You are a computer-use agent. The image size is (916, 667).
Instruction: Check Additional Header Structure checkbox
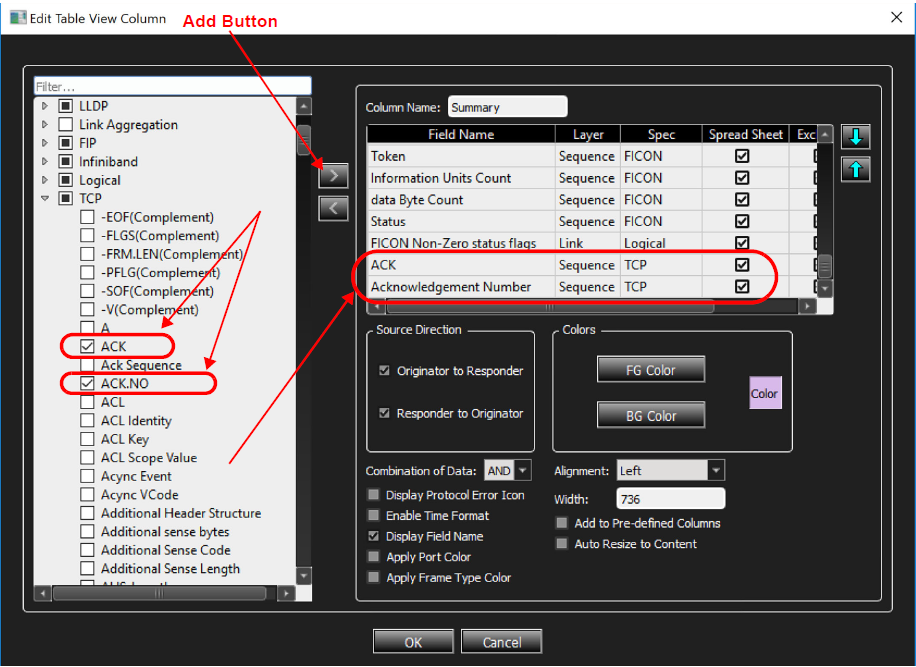[87, 513]
